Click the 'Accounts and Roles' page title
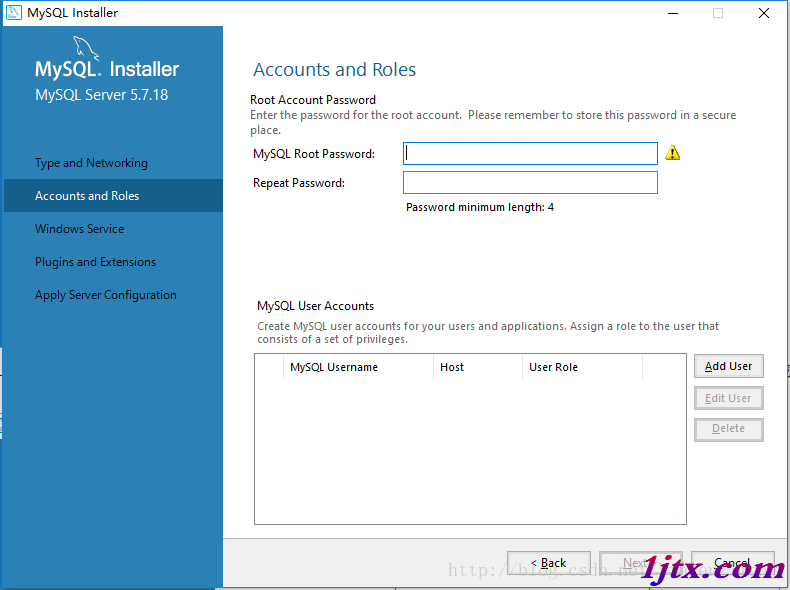The height and width of the screenshot is (590, 790). tap(335, 70)
